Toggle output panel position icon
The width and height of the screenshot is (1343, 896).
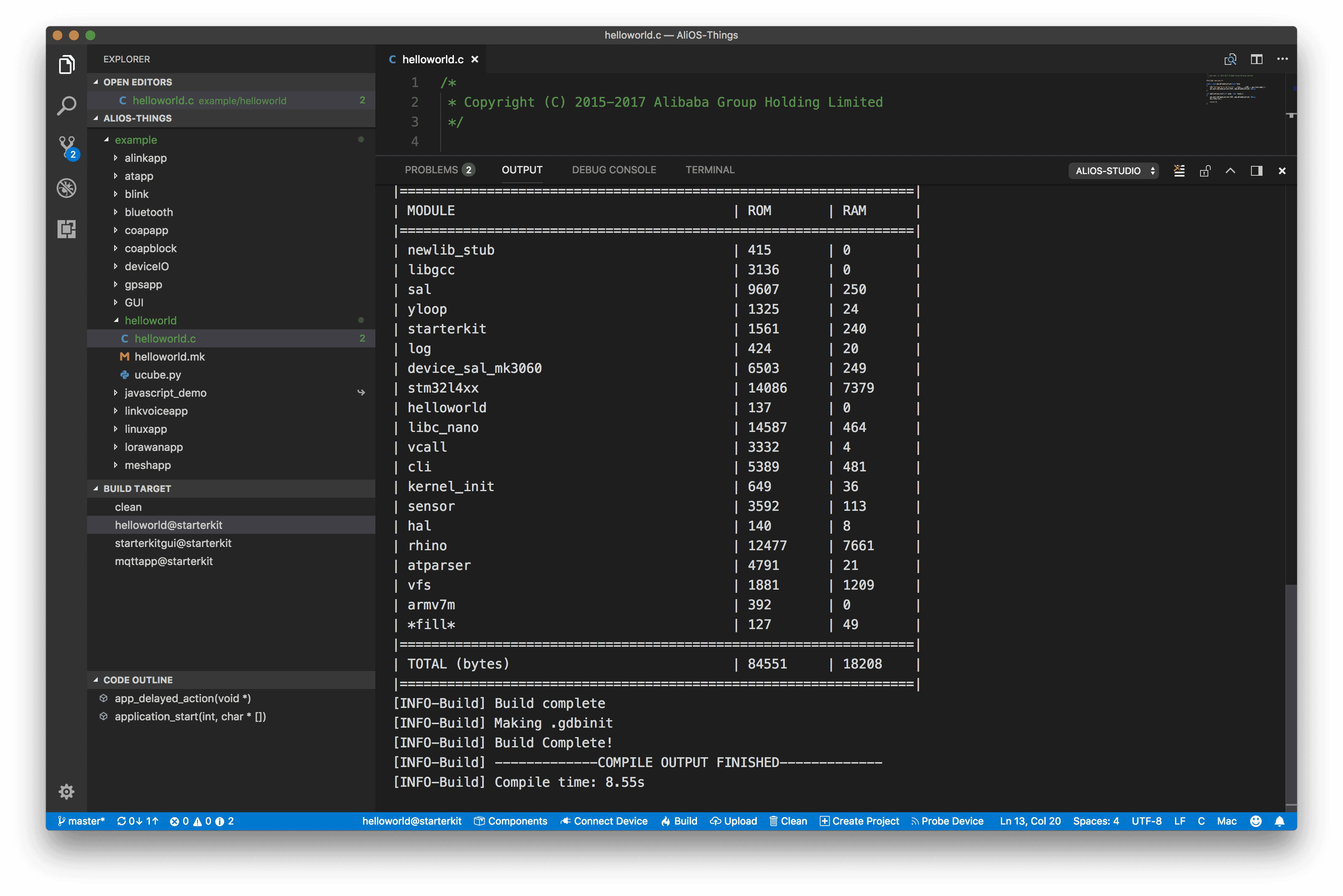click(x=1257, y=170)
